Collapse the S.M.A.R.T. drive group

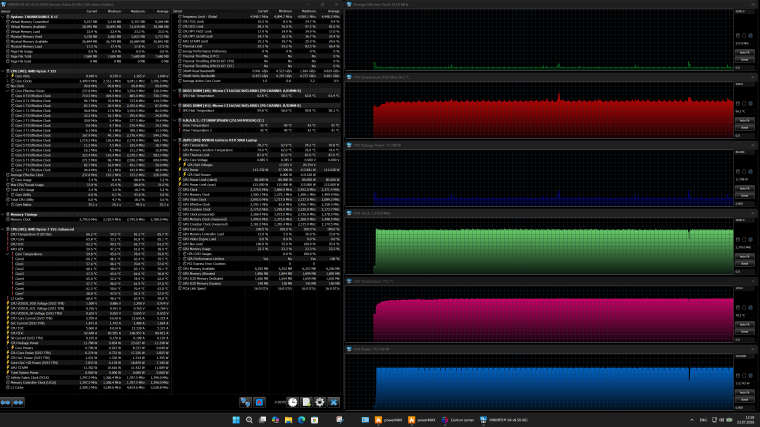175,120
